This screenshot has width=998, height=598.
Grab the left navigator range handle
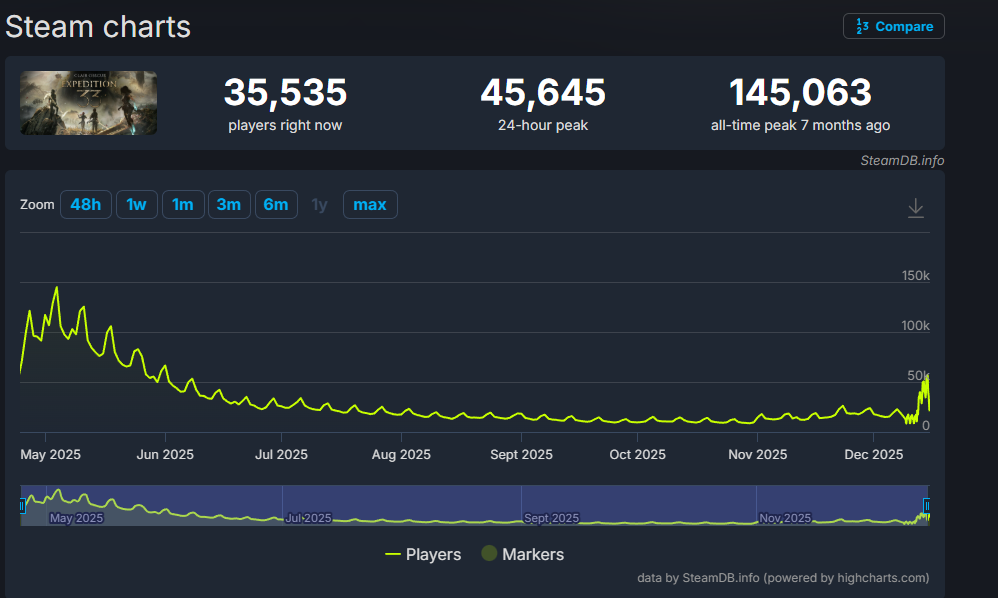(x=22, y=506)
